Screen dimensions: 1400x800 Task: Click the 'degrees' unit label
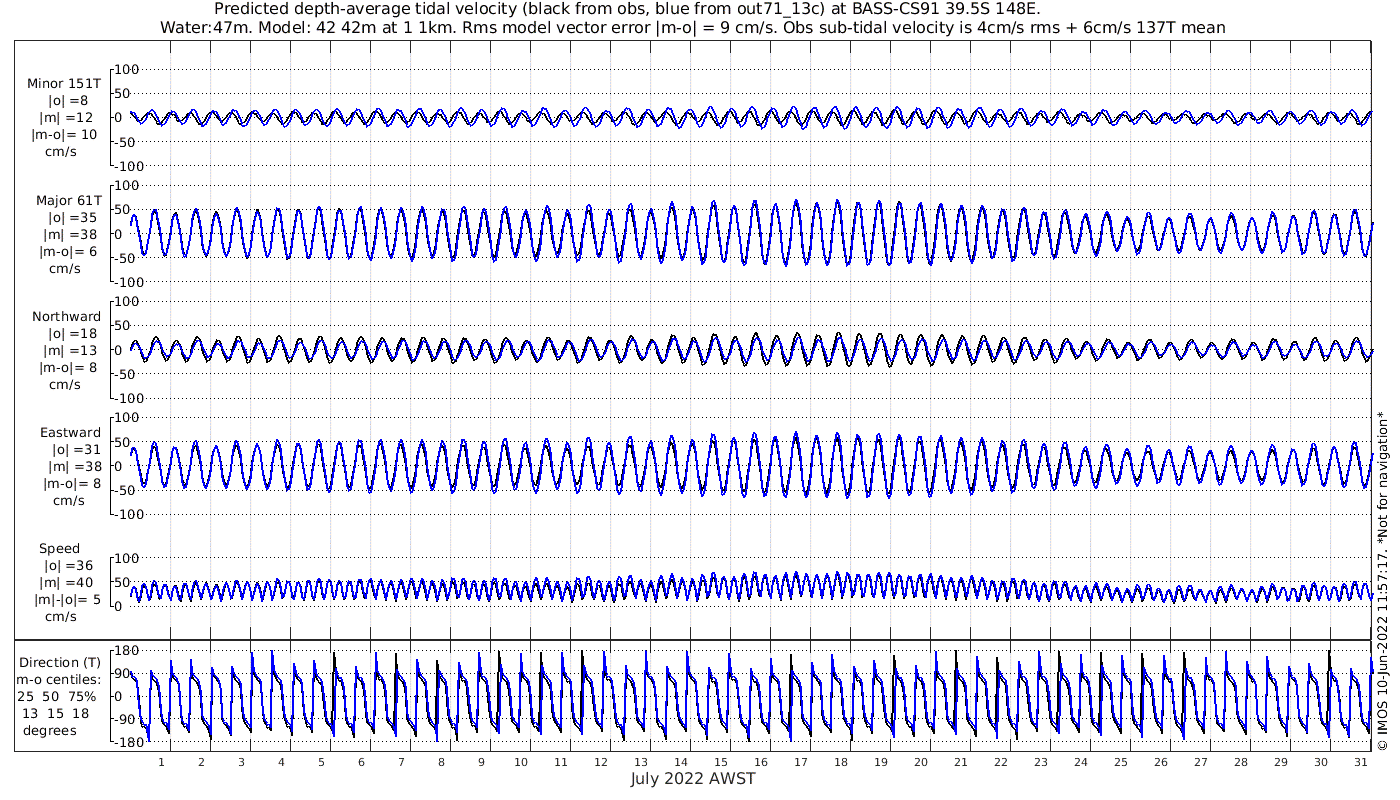click(x=49, y=730)
